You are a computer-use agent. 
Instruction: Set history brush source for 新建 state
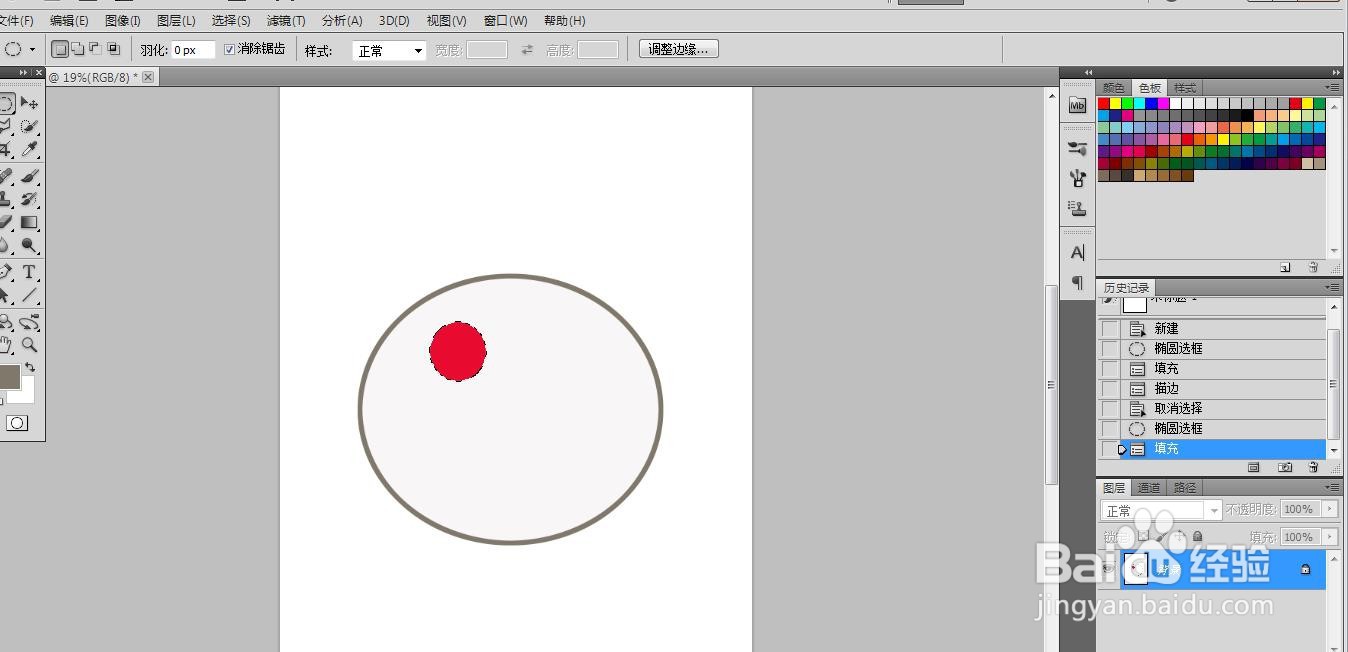tap(1110, 328)
